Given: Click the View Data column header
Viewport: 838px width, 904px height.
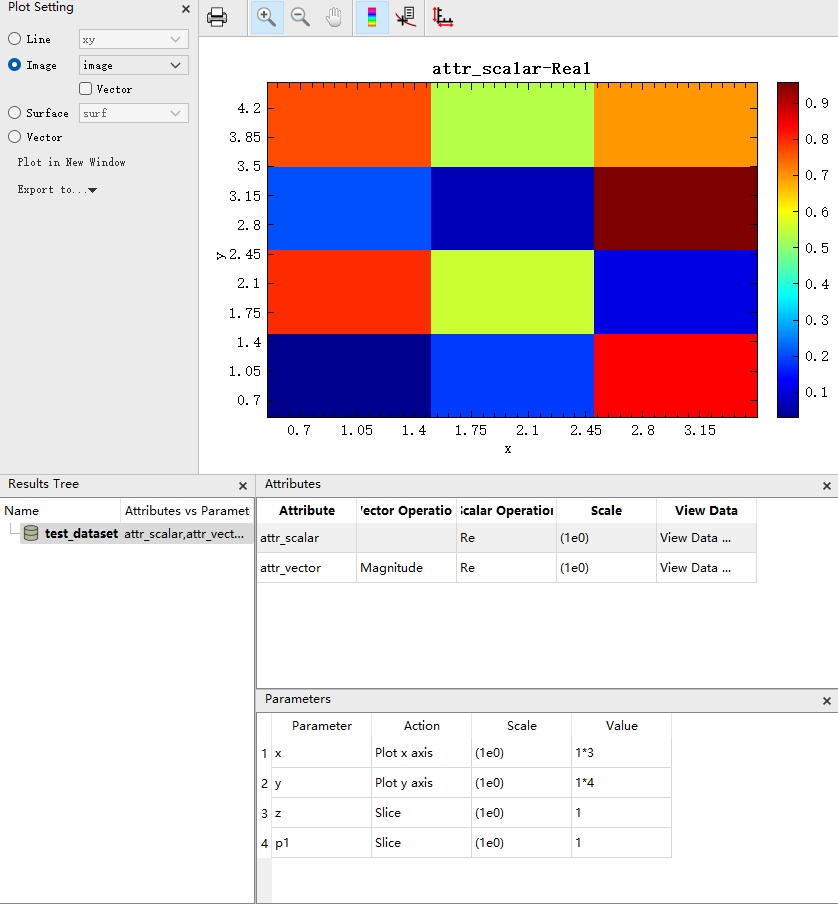Looking at the screenshot, I should point(706,511).
